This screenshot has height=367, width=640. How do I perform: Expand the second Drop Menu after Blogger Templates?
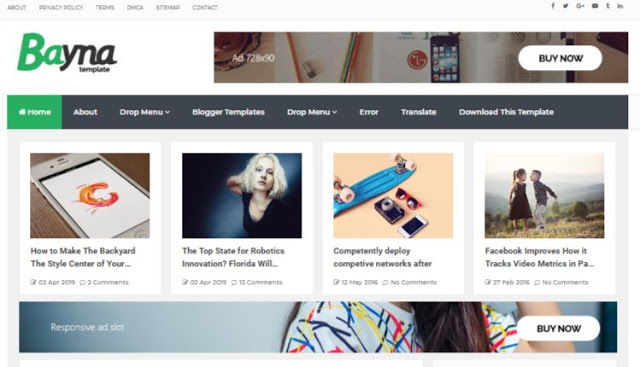tap(312, 112)
